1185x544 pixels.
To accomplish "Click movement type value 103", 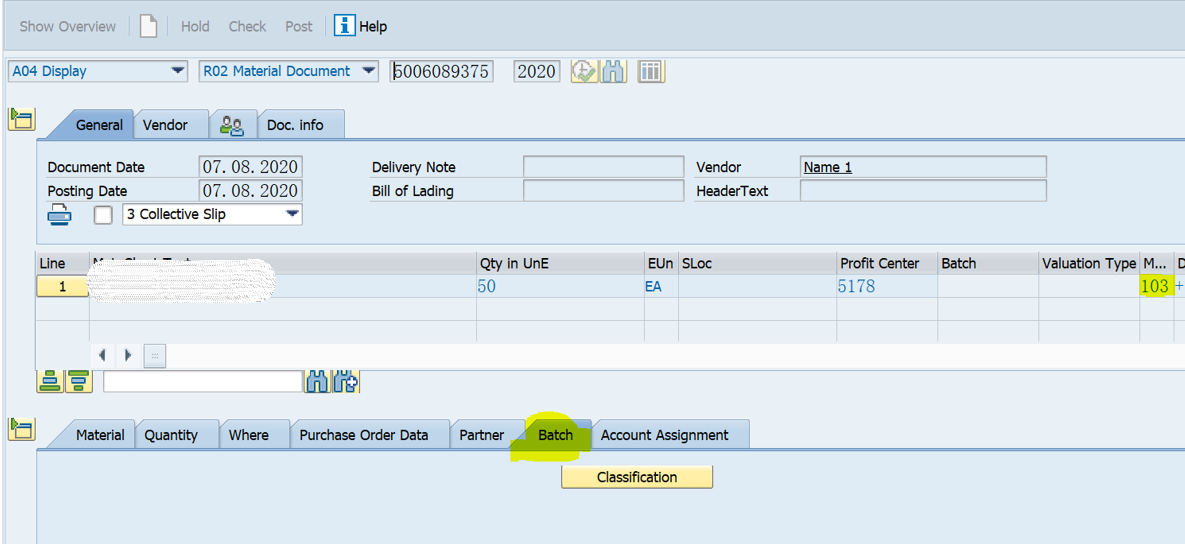I will (x=1156, y=286).
